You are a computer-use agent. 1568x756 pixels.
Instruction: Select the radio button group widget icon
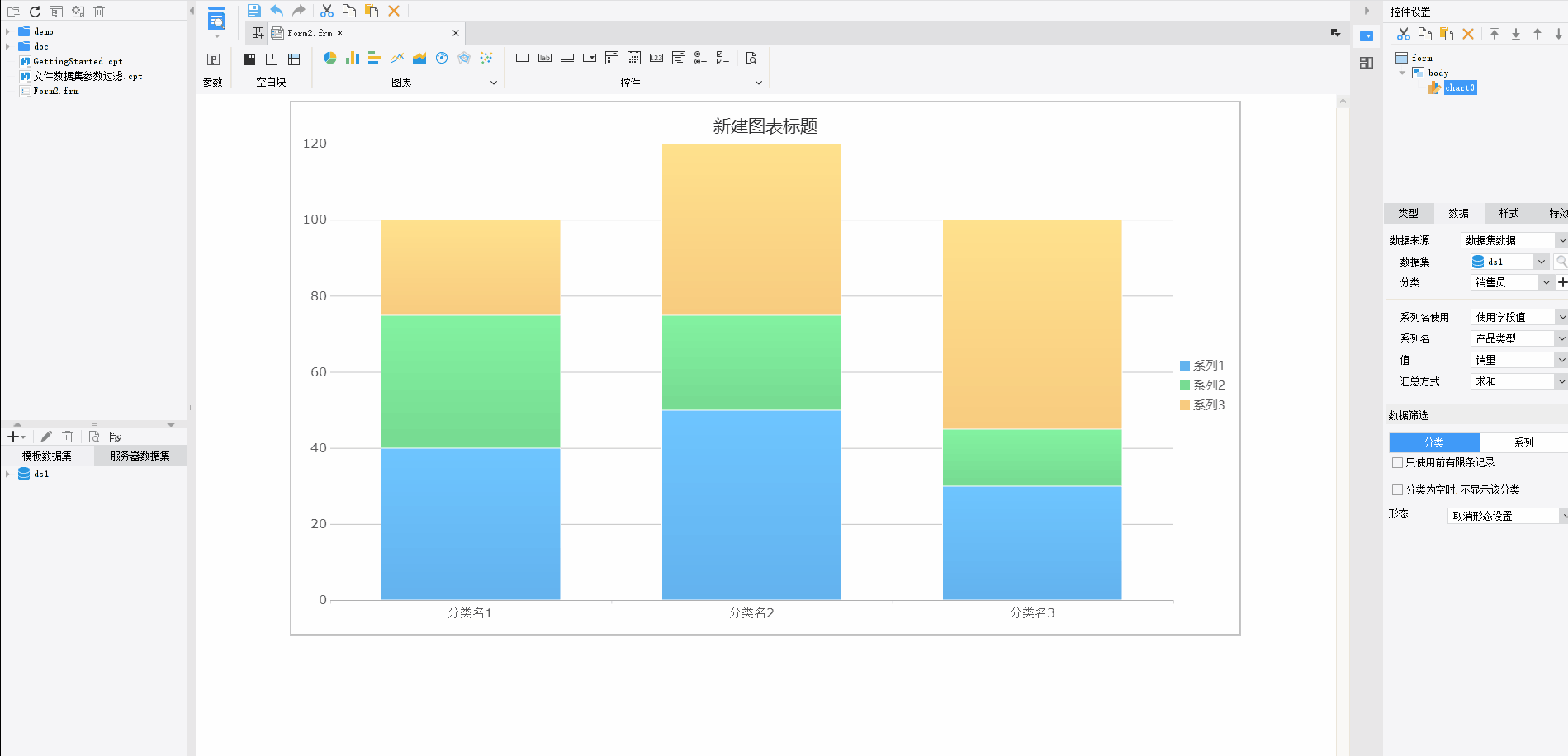[700, 58]
